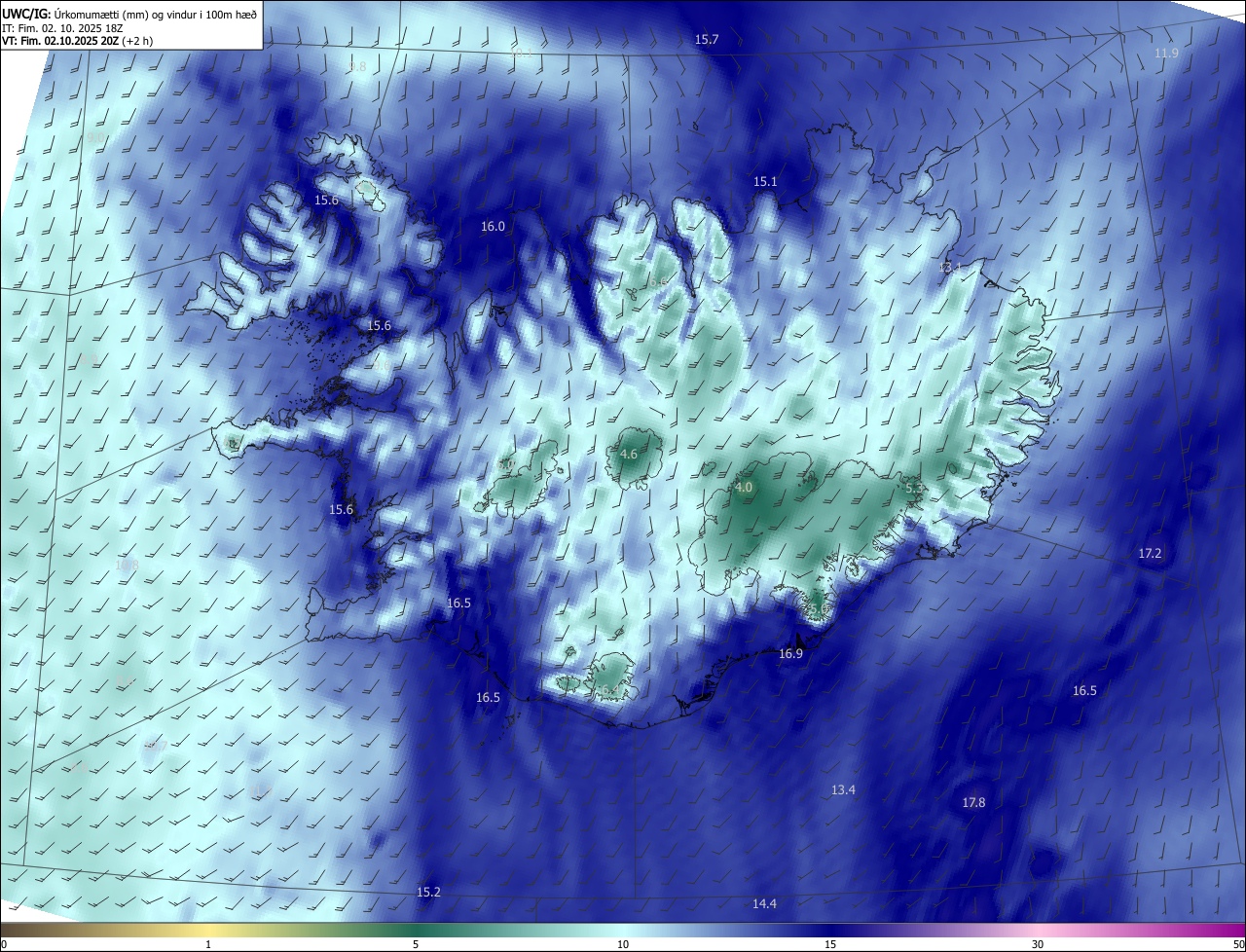Screen dimensions: 1246x952
Task: Click the 4.6 value on the glacier
Action: 629,455
